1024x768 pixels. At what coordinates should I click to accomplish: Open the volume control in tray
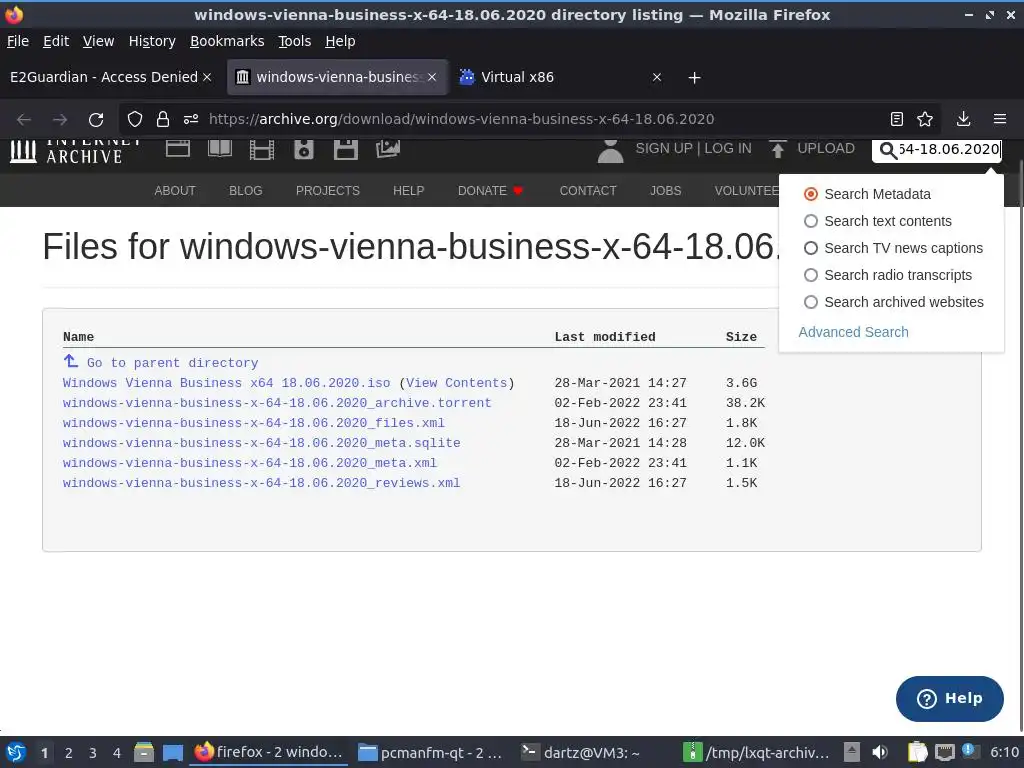tap(880, 752)
